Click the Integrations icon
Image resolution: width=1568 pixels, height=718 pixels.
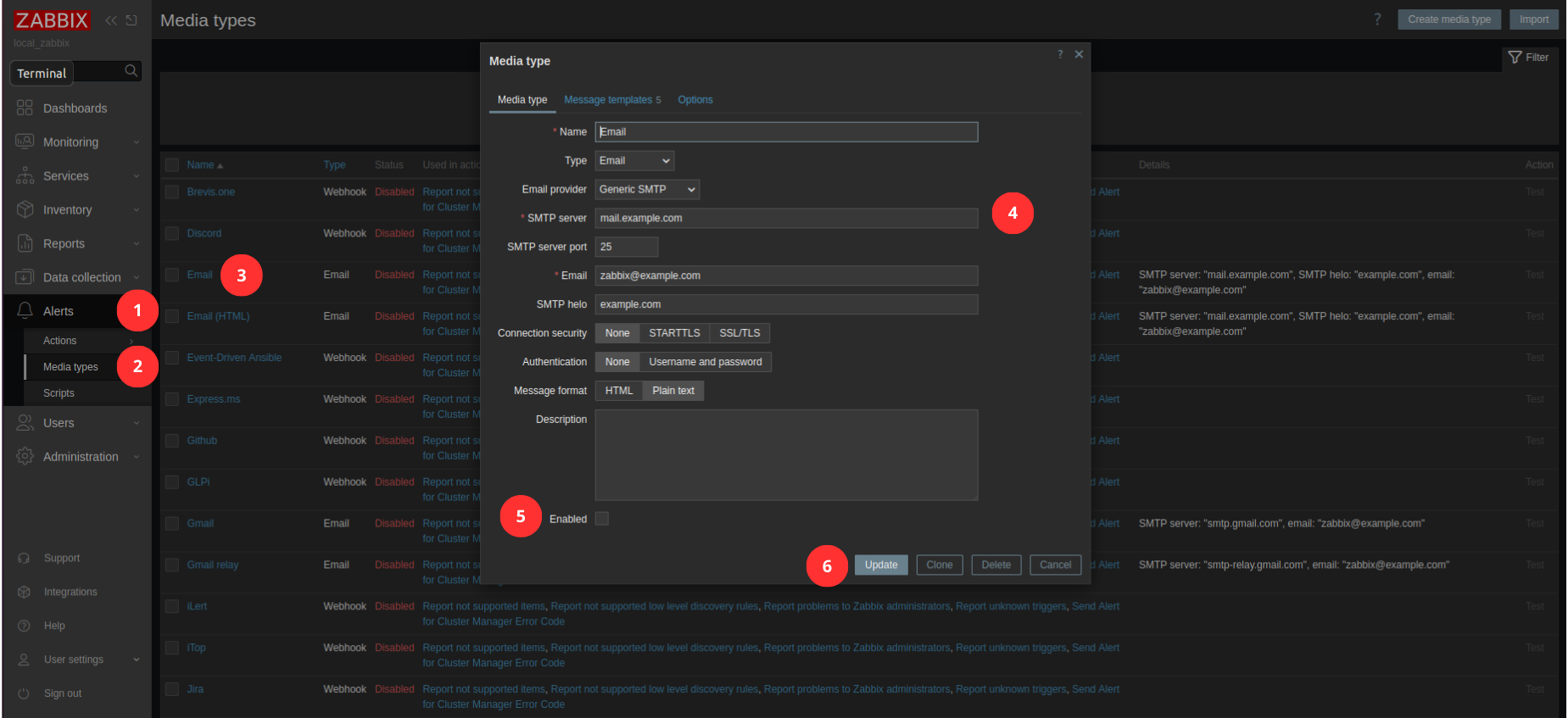click(x=24, y=592)
